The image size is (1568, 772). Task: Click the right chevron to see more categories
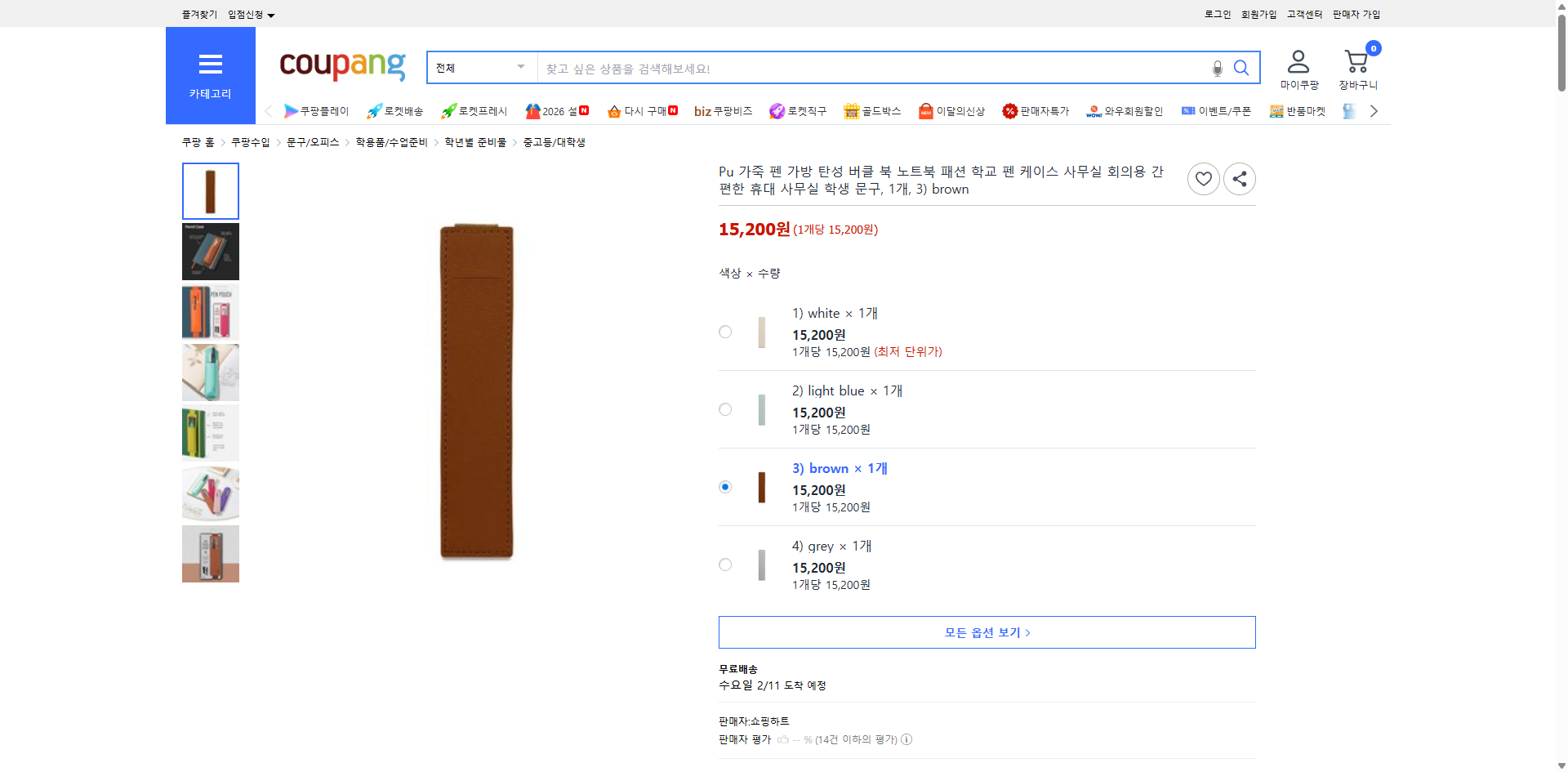click(x=1374, y=110)
